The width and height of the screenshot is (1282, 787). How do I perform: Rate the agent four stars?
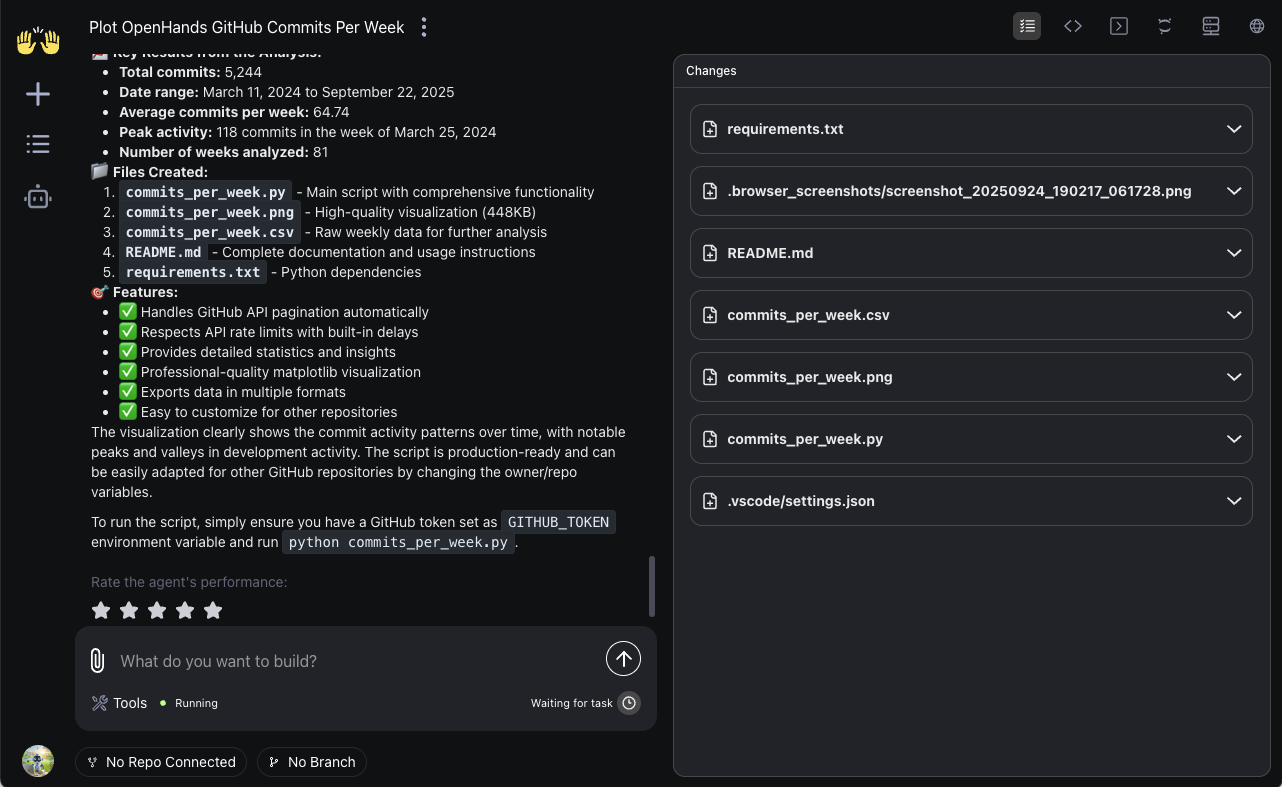(185, 610)
